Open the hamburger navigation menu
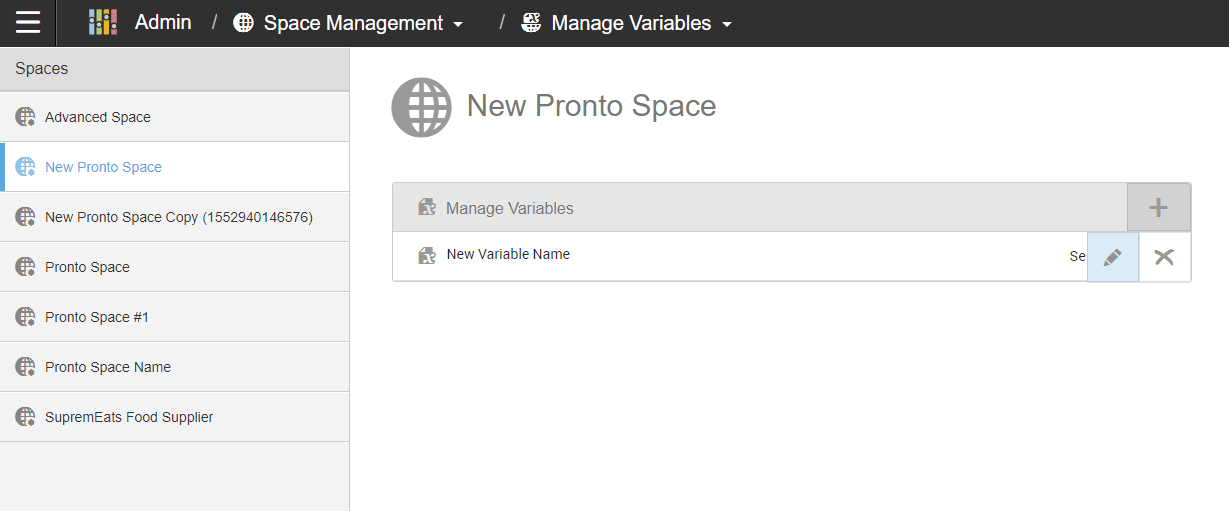The image size is (1229, 511). point(28,23)
